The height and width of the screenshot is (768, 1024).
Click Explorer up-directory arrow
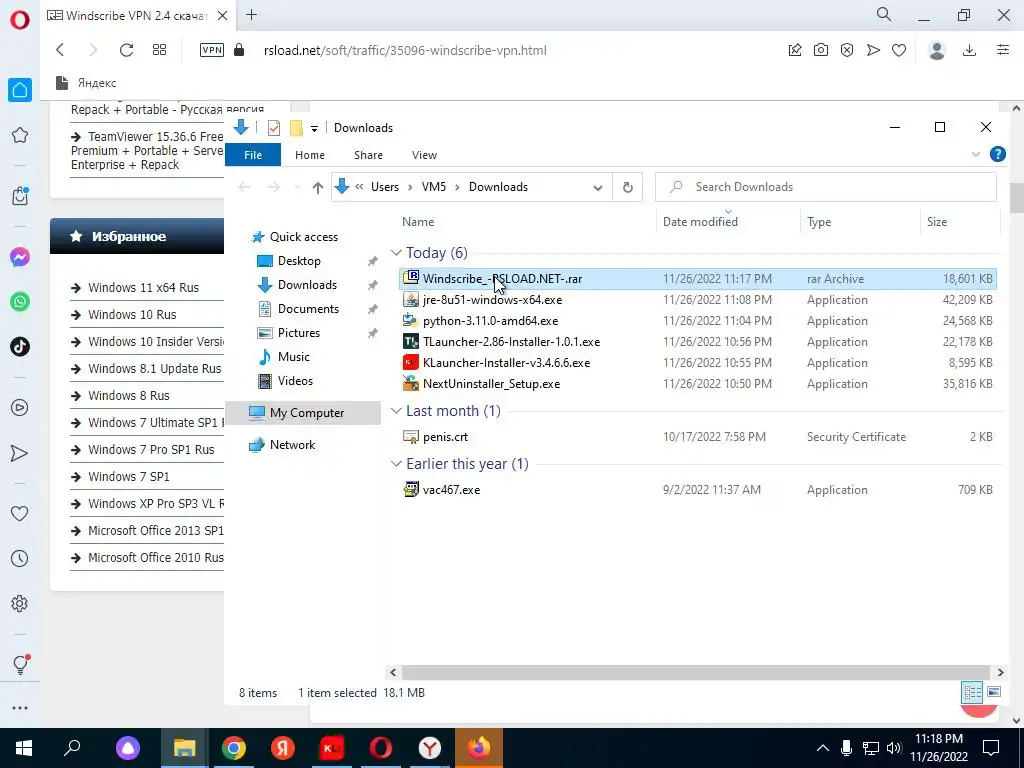[x=317, y=187]
